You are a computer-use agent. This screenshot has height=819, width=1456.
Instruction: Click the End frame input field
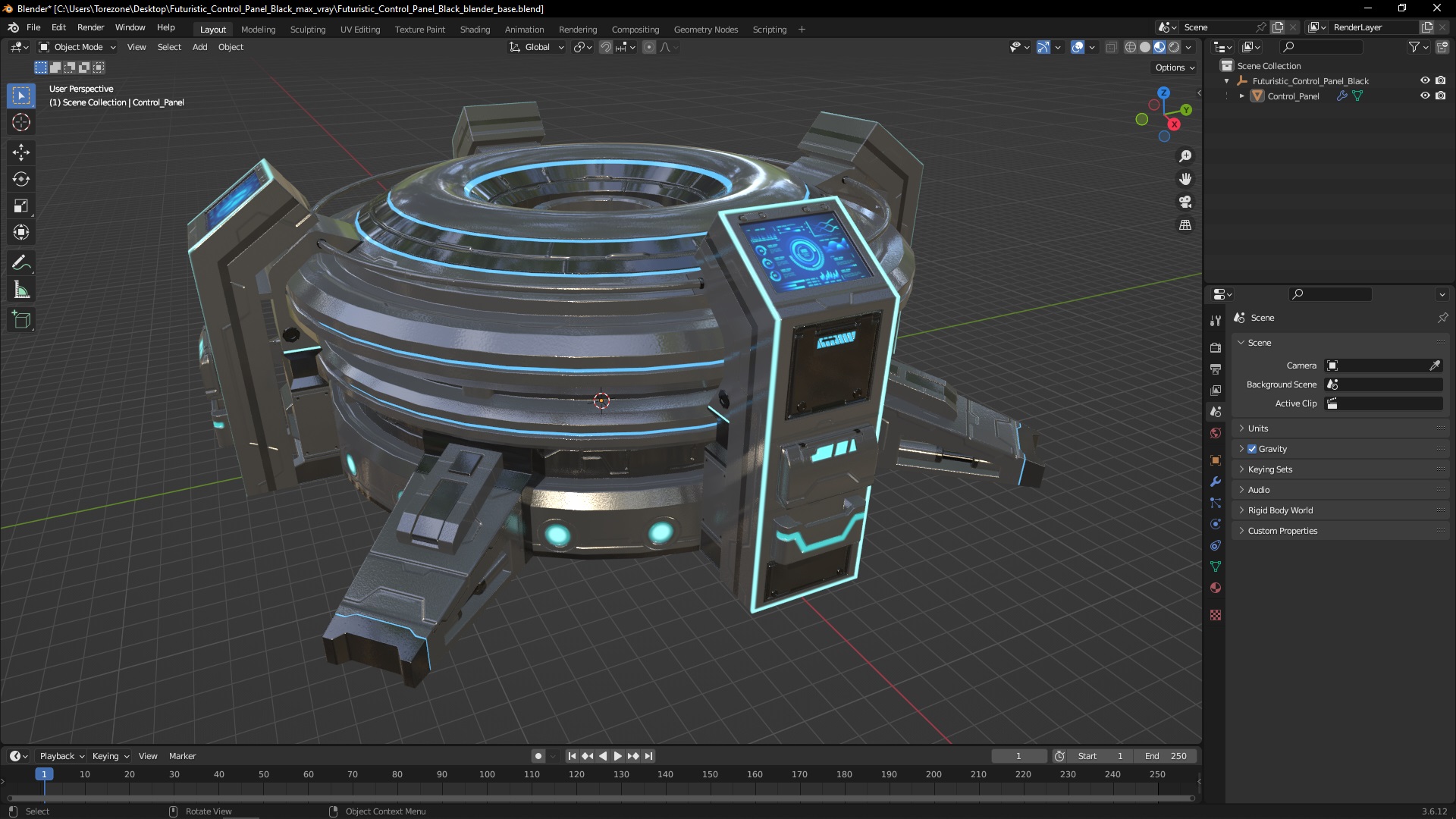point(1164,755)
